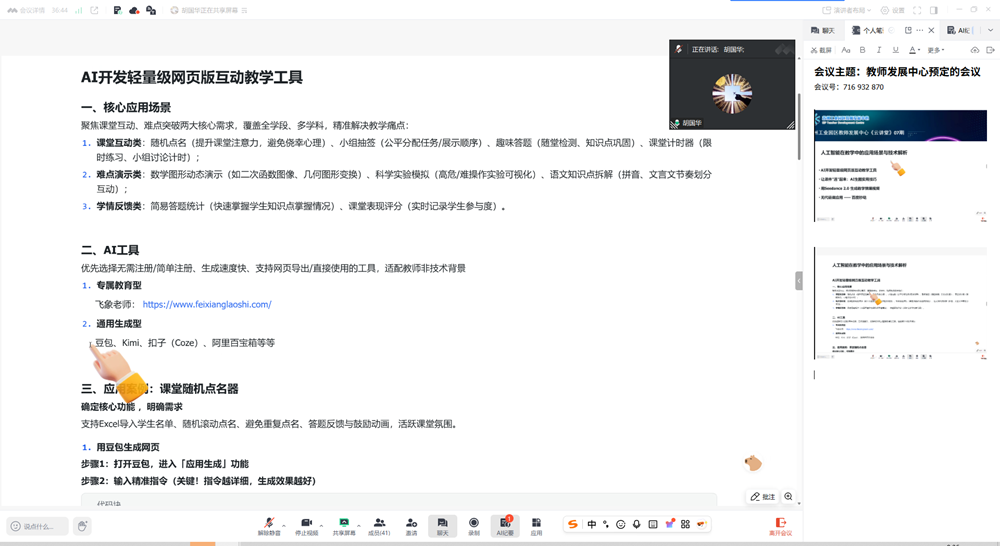Viewport: 1000px width, 546px height.
Task: Click the screen lock icon in top bar
Action: point(151,10)
